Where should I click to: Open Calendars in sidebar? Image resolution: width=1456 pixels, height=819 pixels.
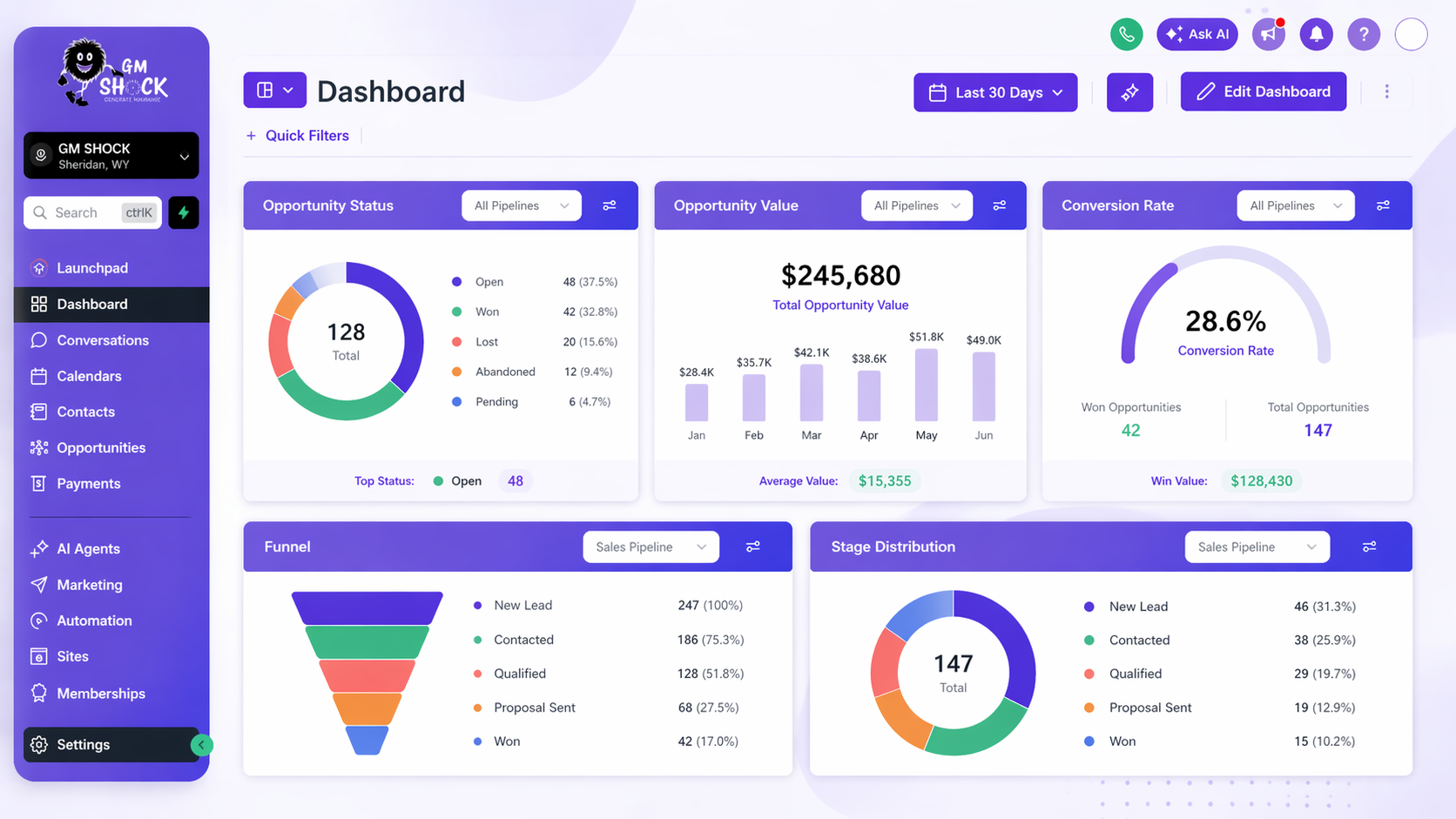click(111, 376)
